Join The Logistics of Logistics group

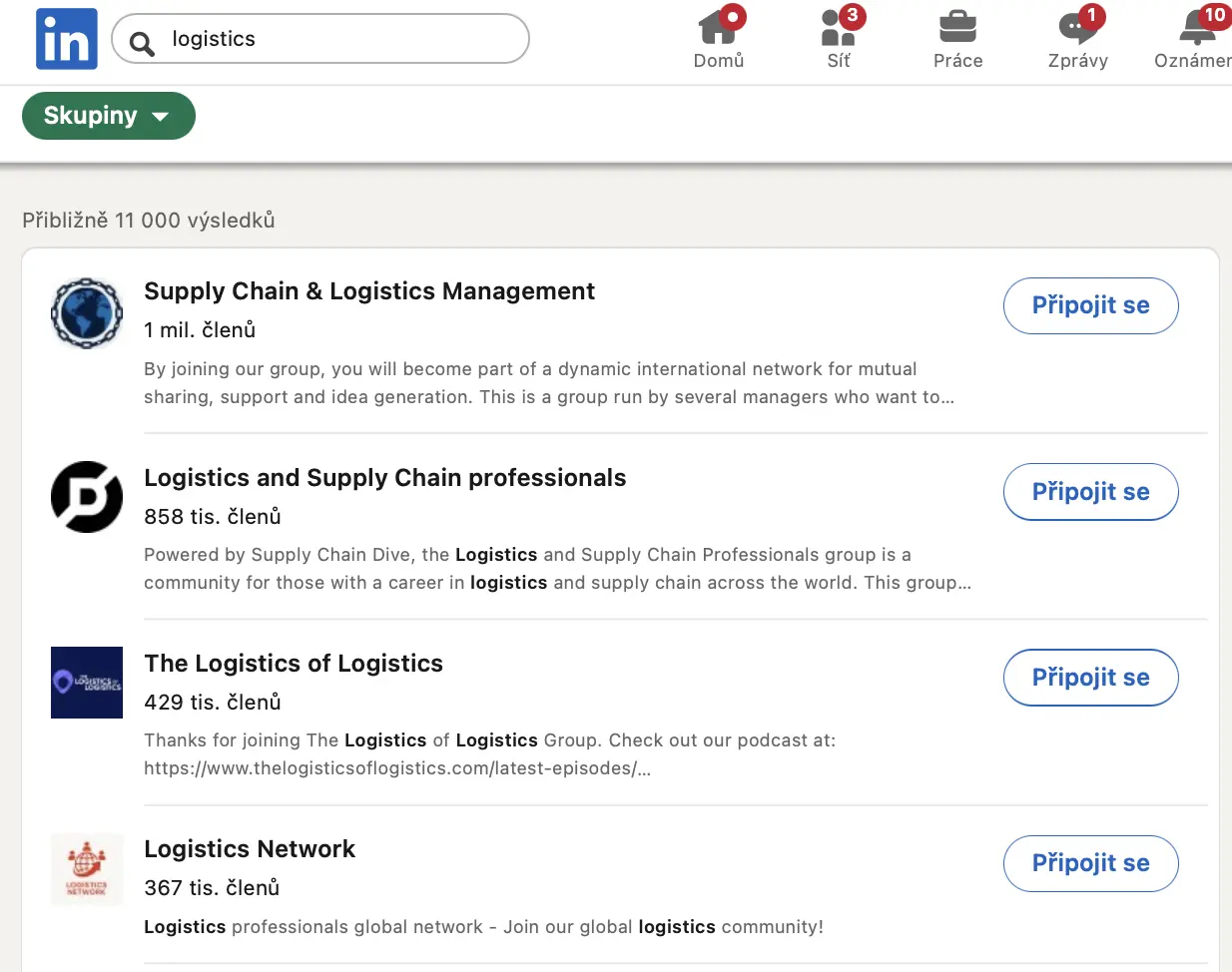[1091, 678]
